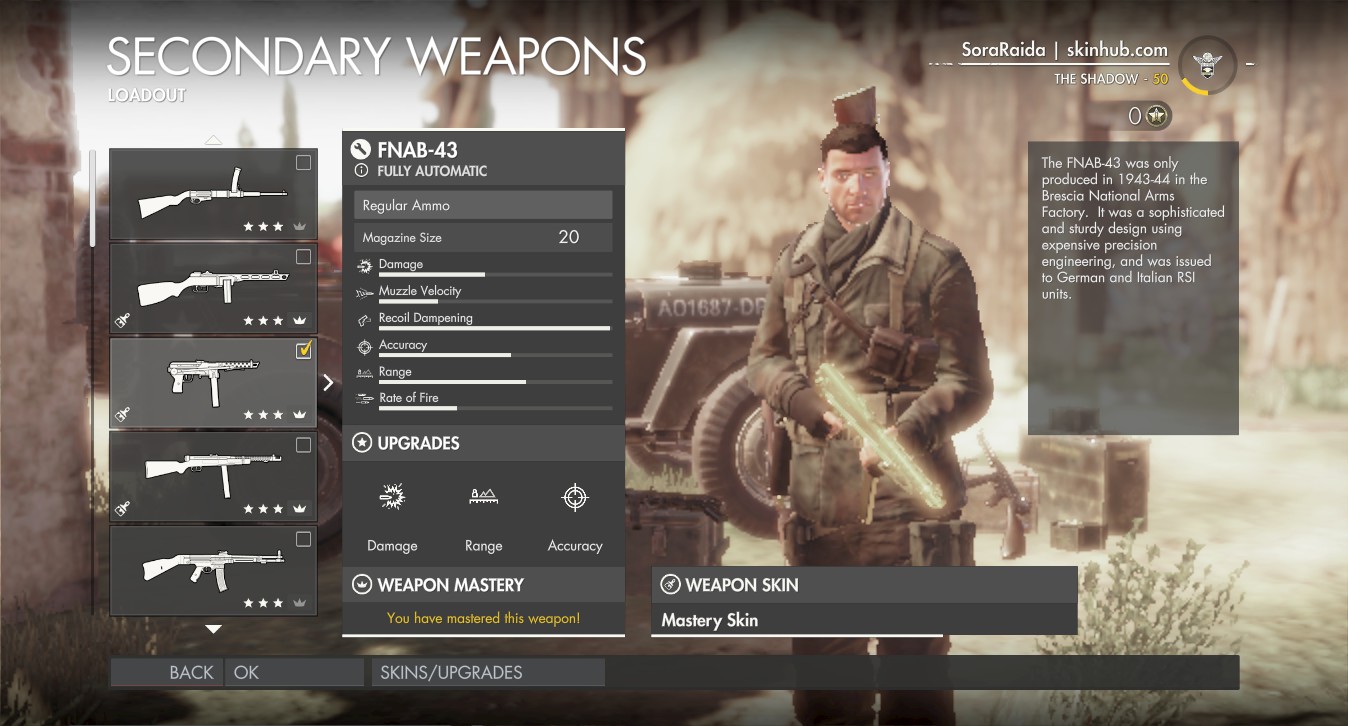Viewport: 1348px width, 726px height.
Task: Check the first weapon's selection checkbox
Action: (x=303, y=163)
